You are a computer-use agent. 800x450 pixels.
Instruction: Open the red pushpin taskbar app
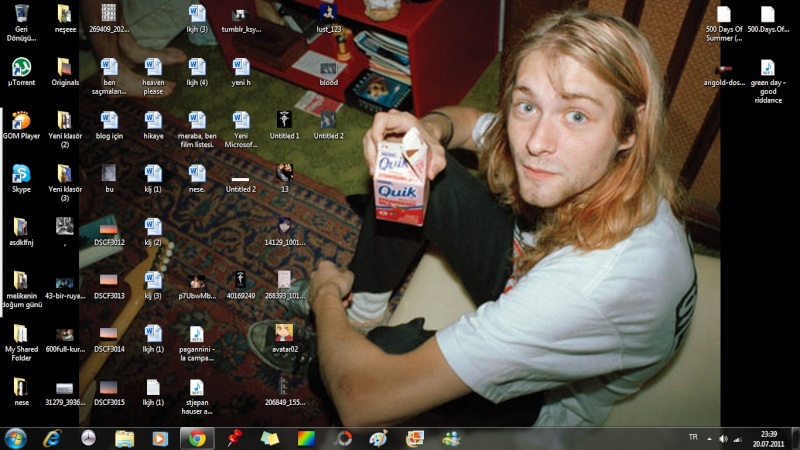pyautogui.click(x=234, y=438)
